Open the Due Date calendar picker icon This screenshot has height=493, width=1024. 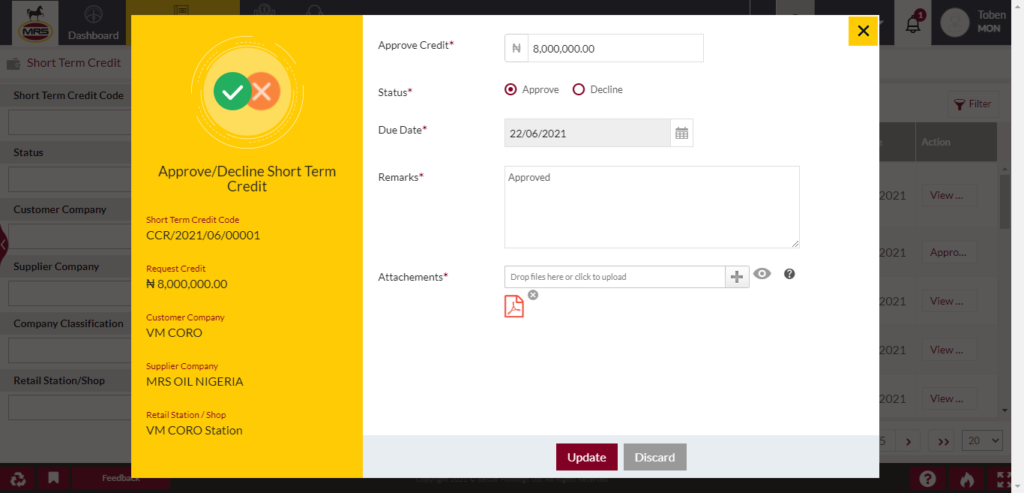tap(682, 133)
